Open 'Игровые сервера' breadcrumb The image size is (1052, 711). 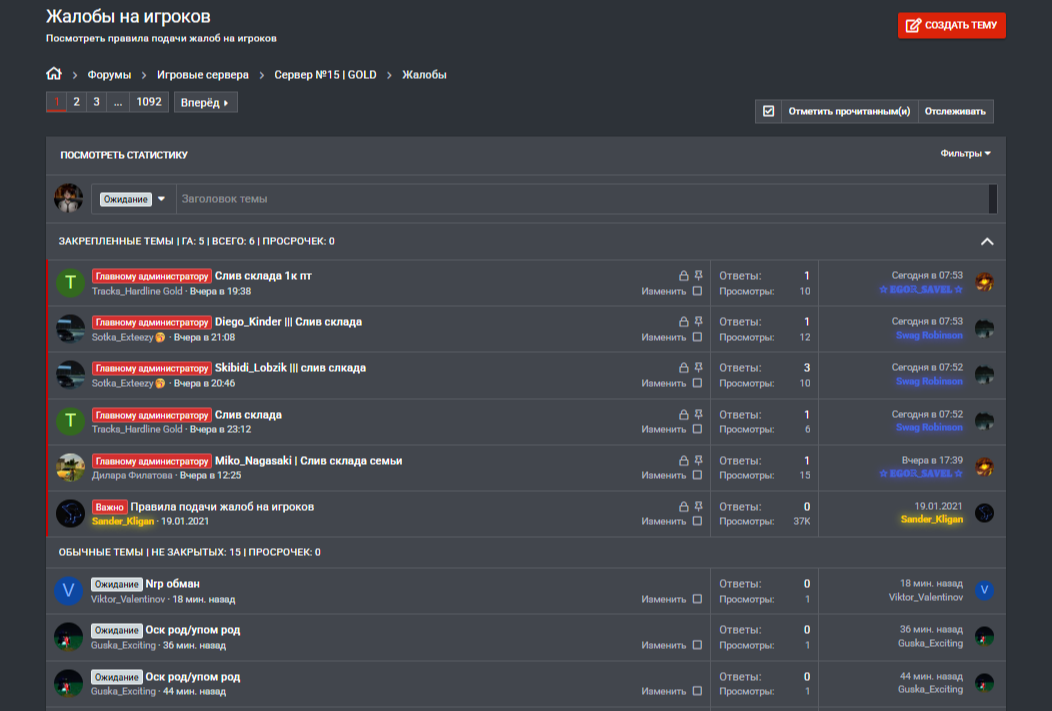pos(203,74)
